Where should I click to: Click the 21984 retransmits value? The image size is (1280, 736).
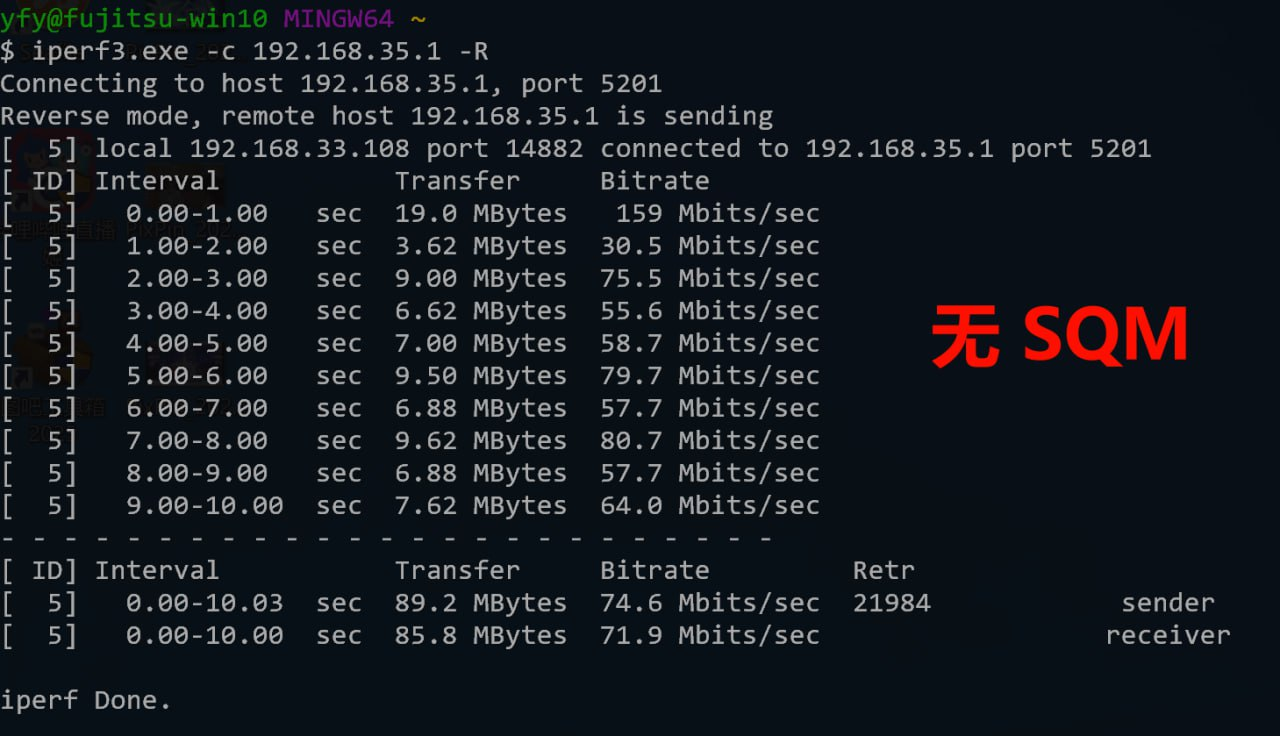891,603
